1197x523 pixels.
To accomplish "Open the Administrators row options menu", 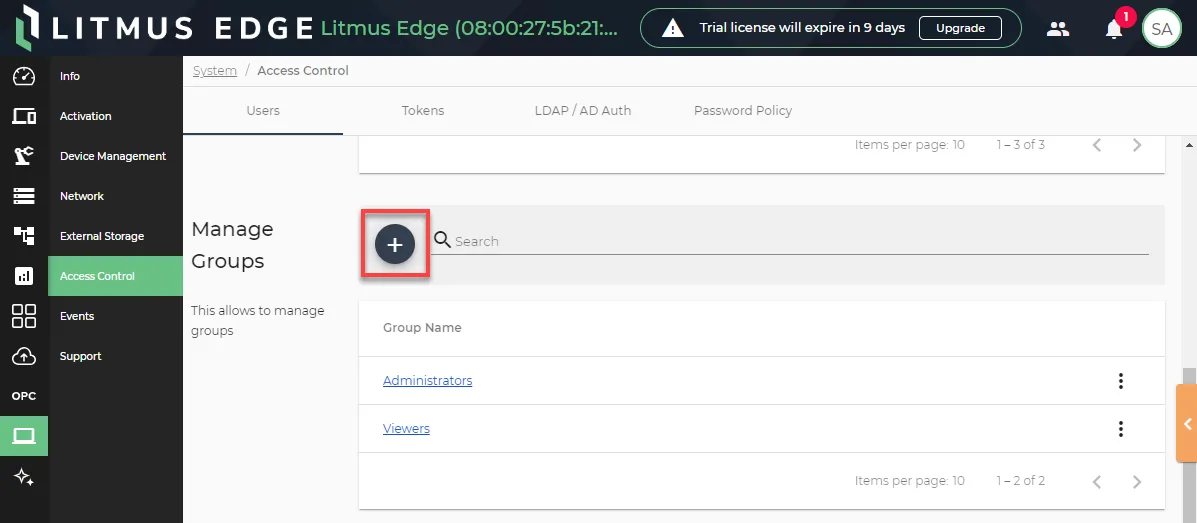I will point(1121,380).
